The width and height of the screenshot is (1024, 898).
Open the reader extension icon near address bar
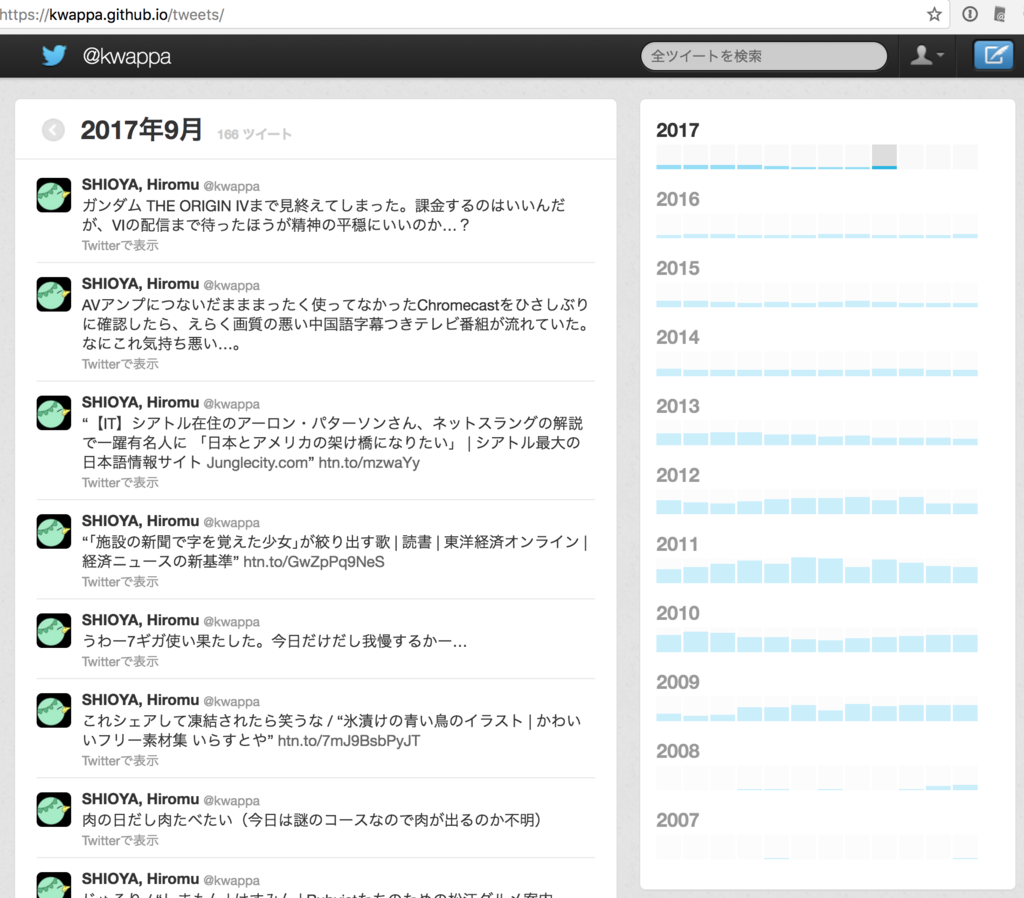pyautogui.click(x=1000, y=14)
